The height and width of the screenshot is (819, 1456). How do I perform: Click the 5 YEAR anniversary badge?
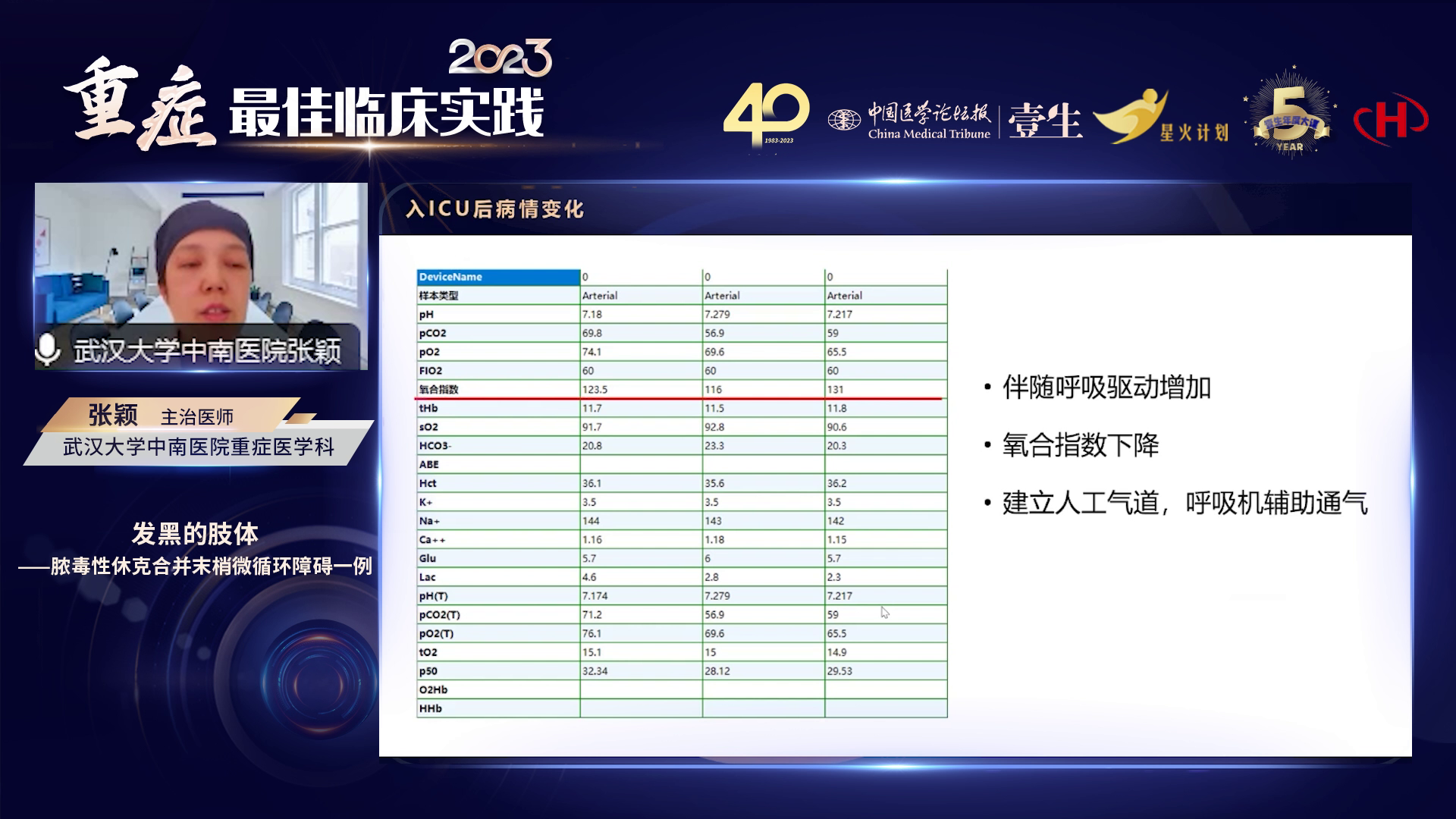[x=1290, y=115]
